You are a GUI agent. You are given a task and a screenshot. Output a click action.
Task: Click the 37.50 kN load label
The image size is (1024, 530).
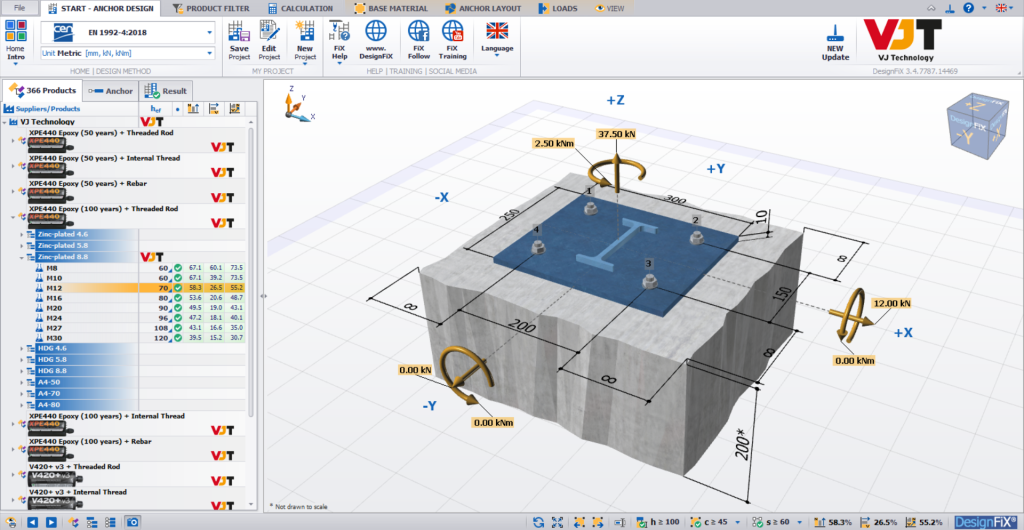(616, 134)
